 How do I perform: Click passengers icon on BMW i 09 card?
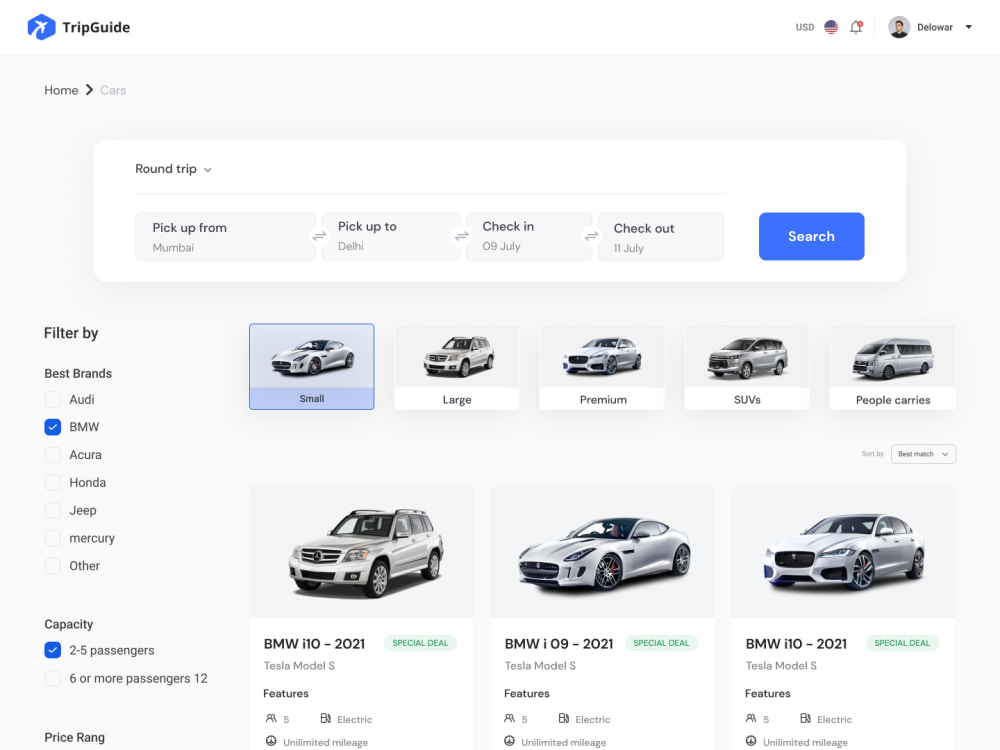click(x=510, y=718)
